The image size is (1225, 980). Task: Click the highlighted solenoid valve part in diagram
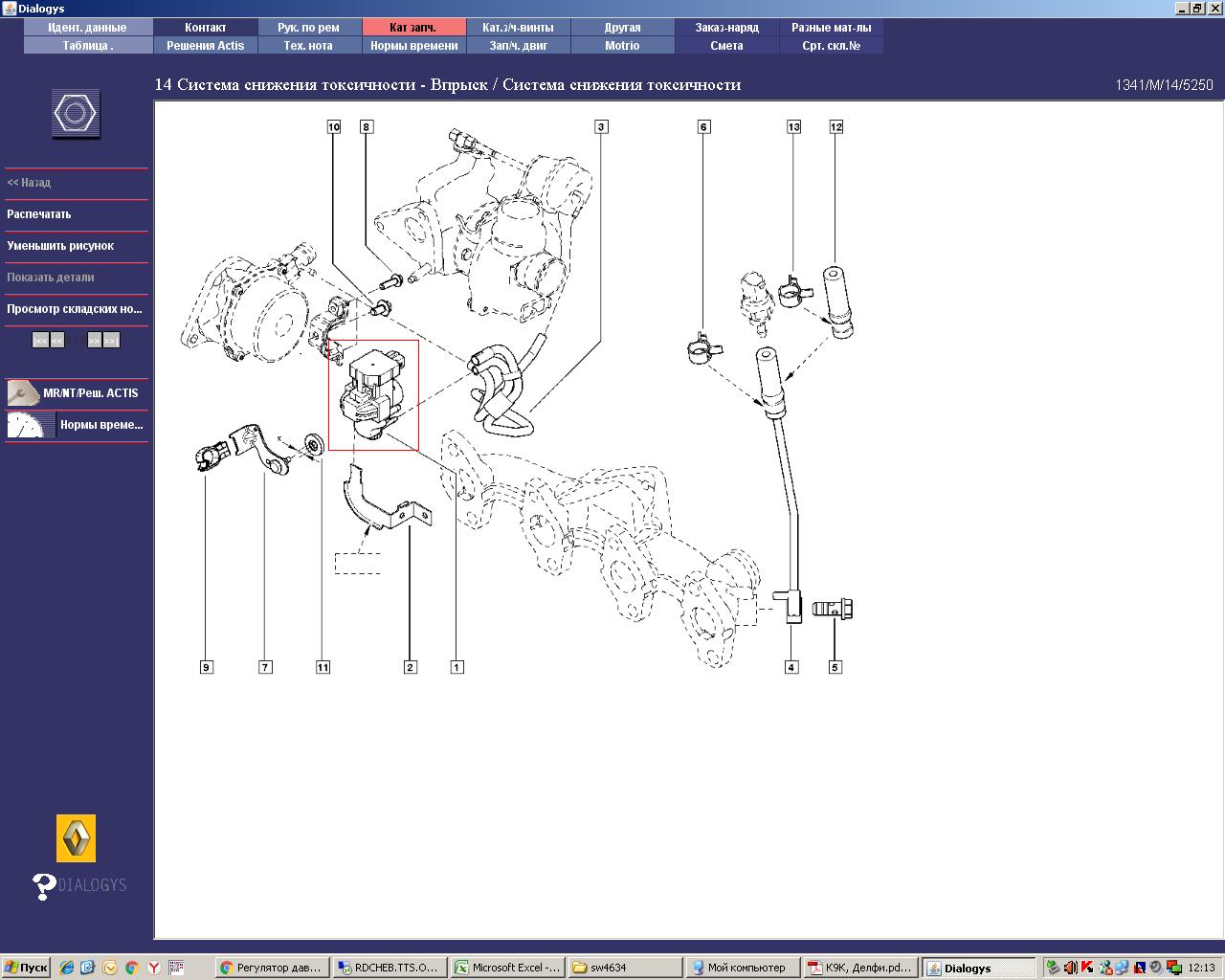(373, 395)
